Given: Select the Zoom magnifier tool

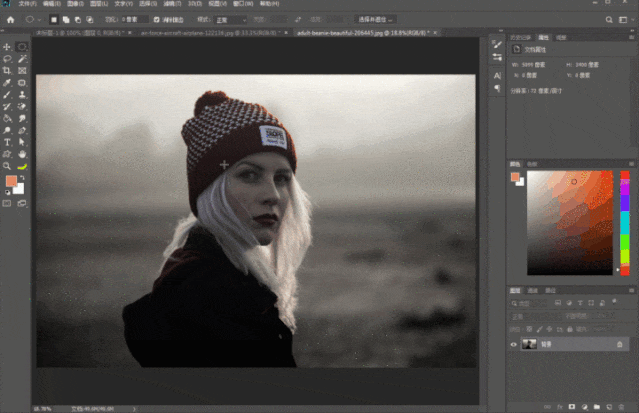Looking at the screenshot, I should pyautogui.click(x=7, y=166).
